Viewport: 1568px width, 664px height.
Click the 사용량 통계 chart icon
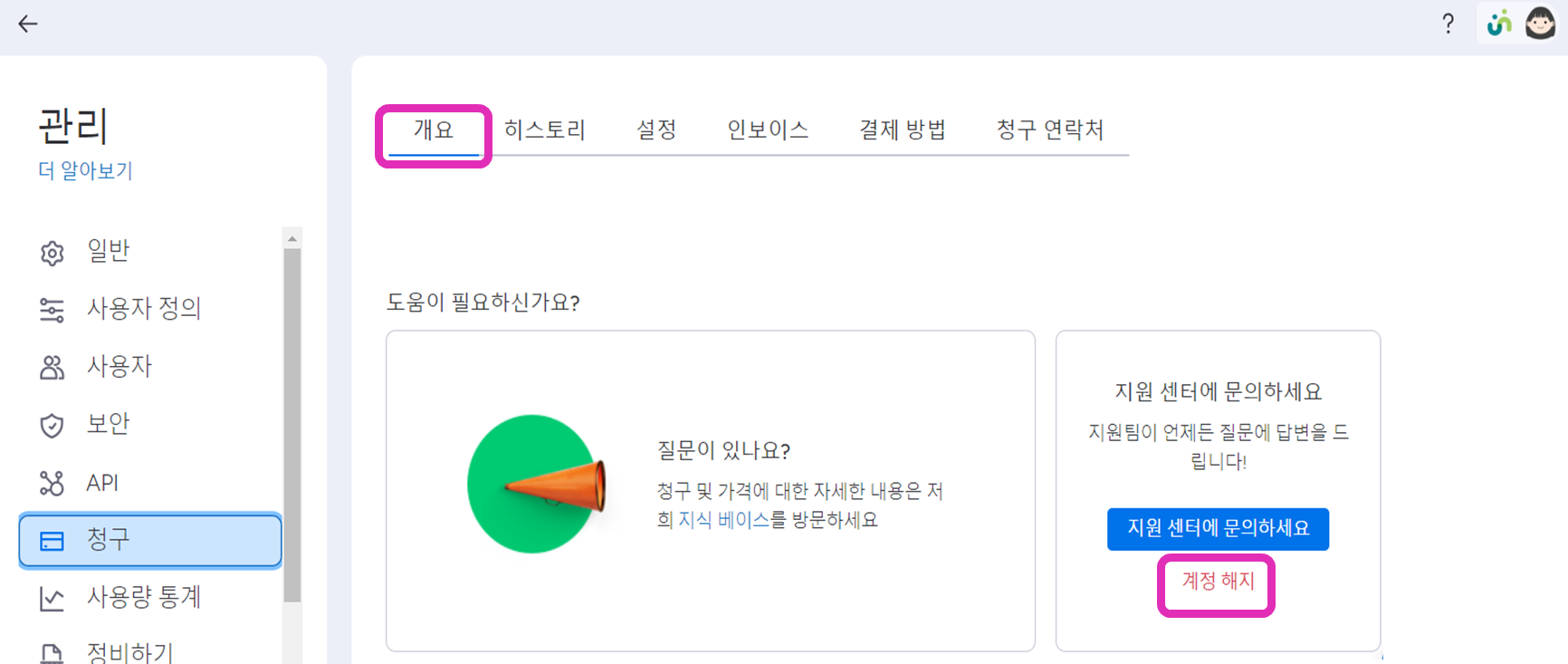pyautogui.click(x=53, y=599)
